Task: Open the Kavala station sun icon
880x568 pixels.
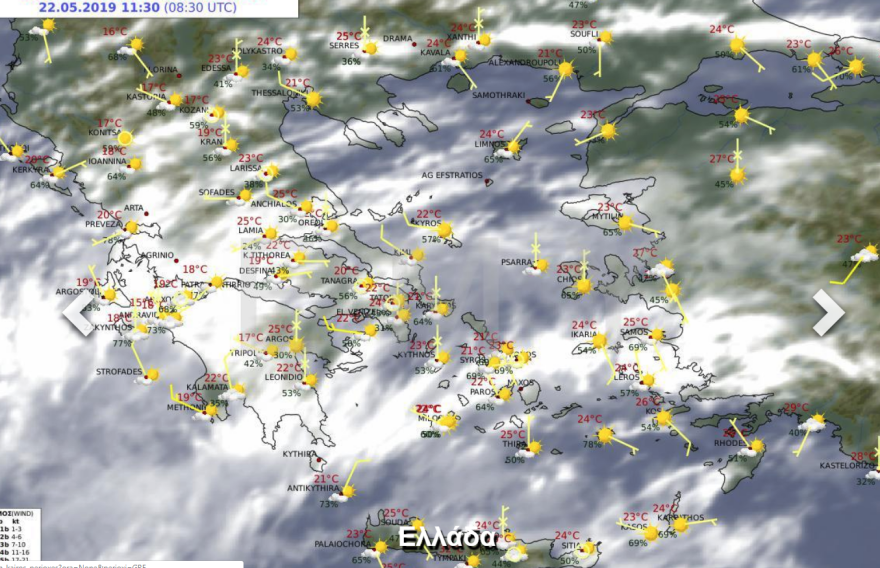Action: (460, 56)
